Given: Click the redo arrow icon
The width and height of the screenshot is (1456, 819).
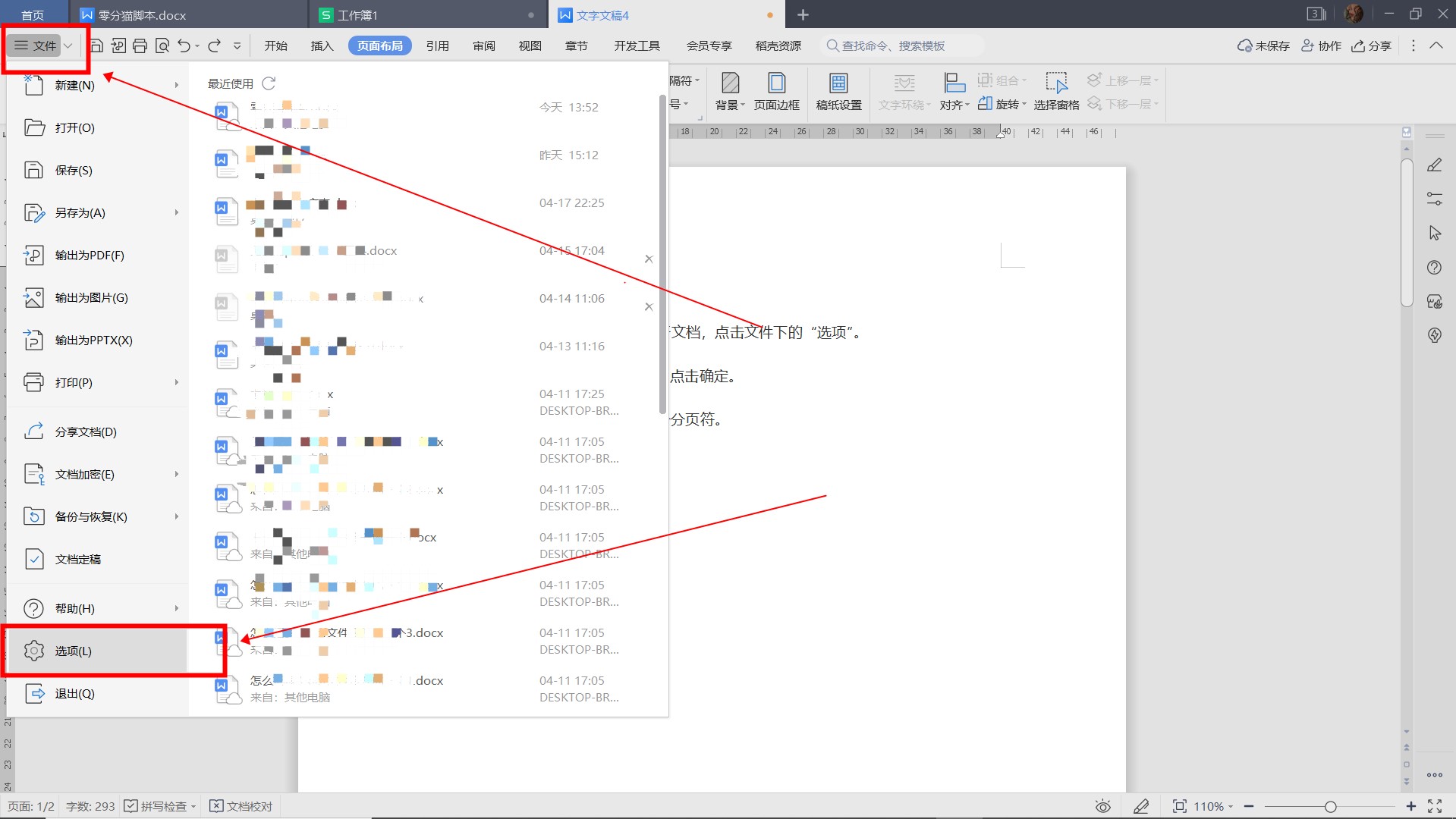Looking at the screenshot, I should click(215, 46).
